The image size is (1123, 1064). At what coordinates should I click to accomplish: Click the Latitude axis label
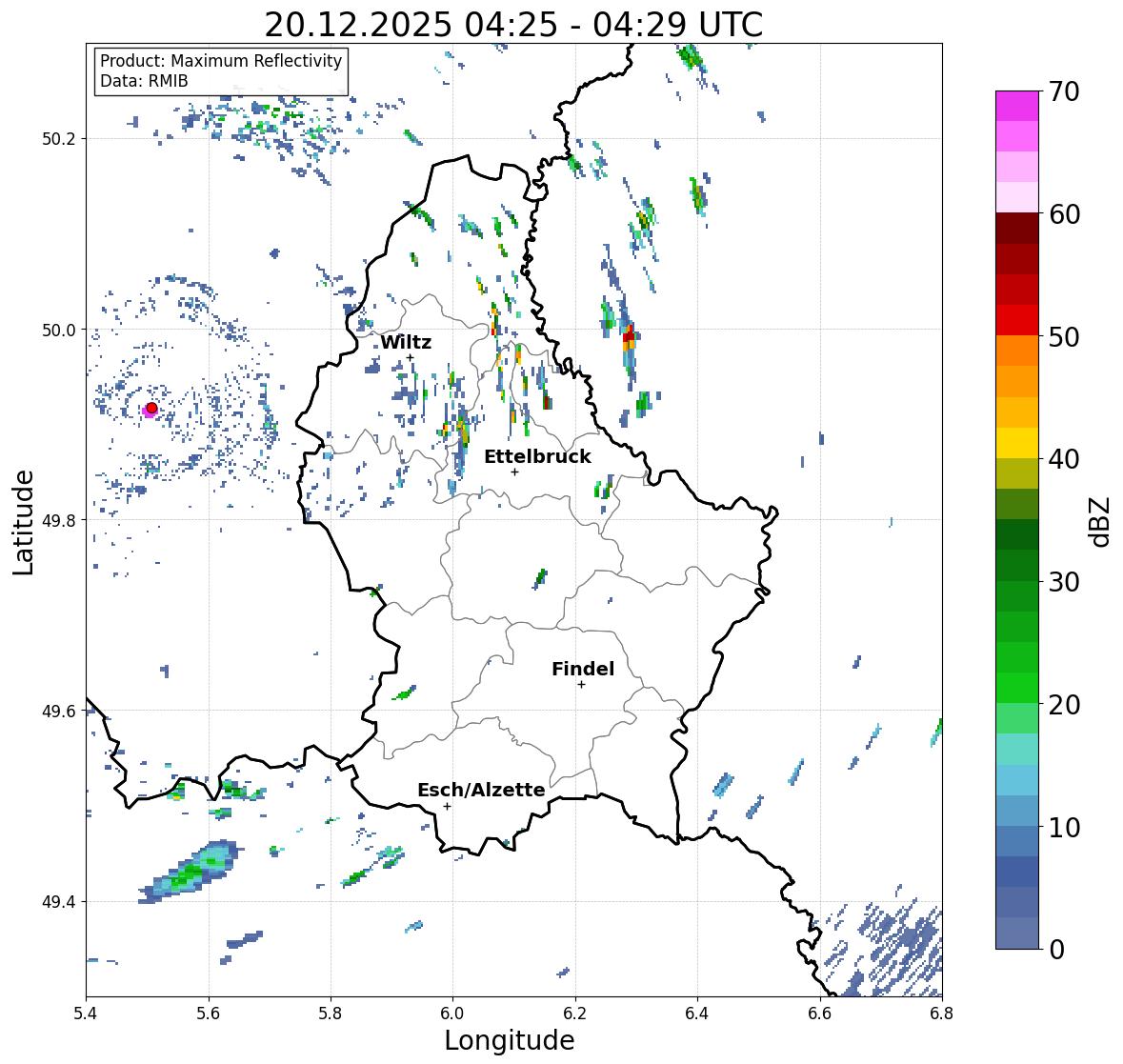24,522
